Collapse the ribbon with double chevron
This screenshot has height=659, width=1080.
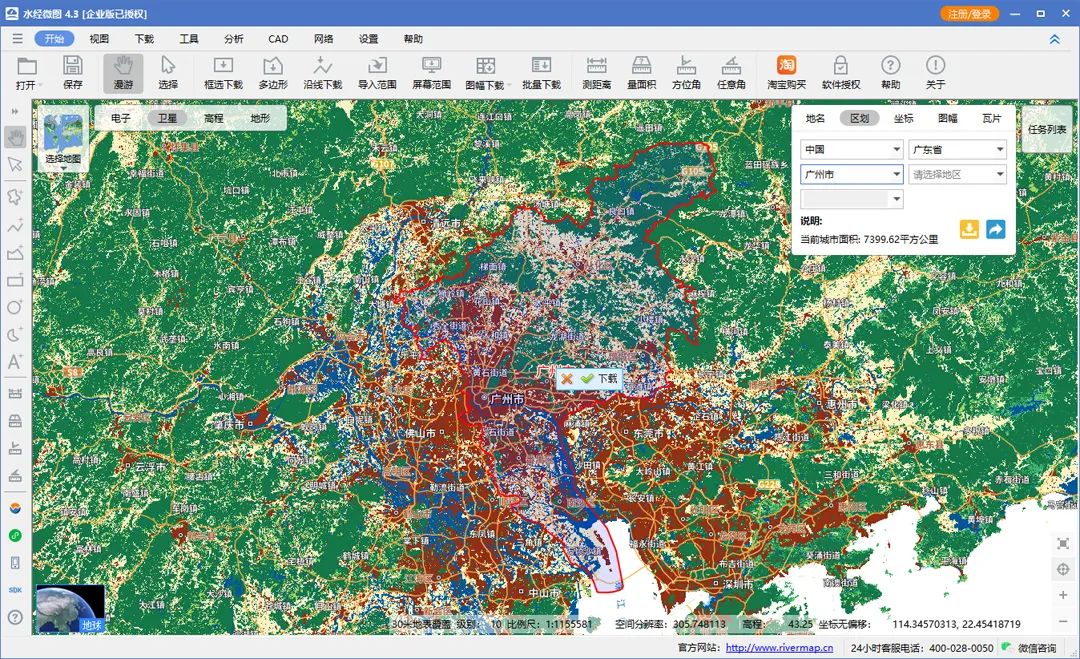click(1055, 39)
